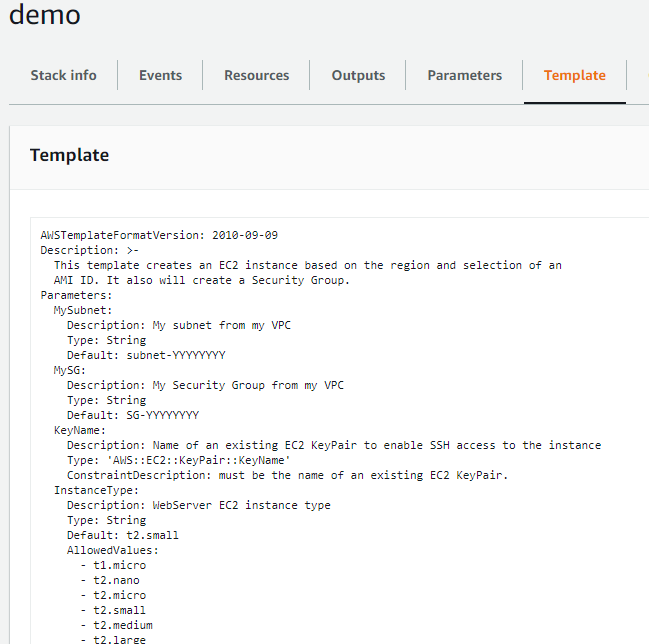Click 'Description: My Security Group from my VPC'
This screenshot has height=644, width=649.
(x=205, y=385)
